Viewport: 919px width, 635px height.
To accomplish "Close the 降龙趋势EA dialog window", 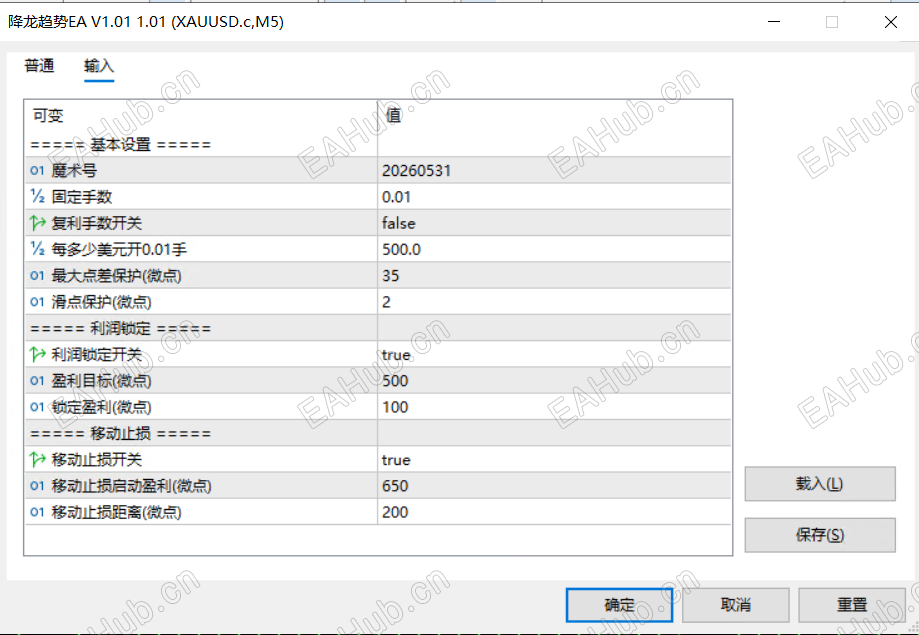I will (890, 22).
